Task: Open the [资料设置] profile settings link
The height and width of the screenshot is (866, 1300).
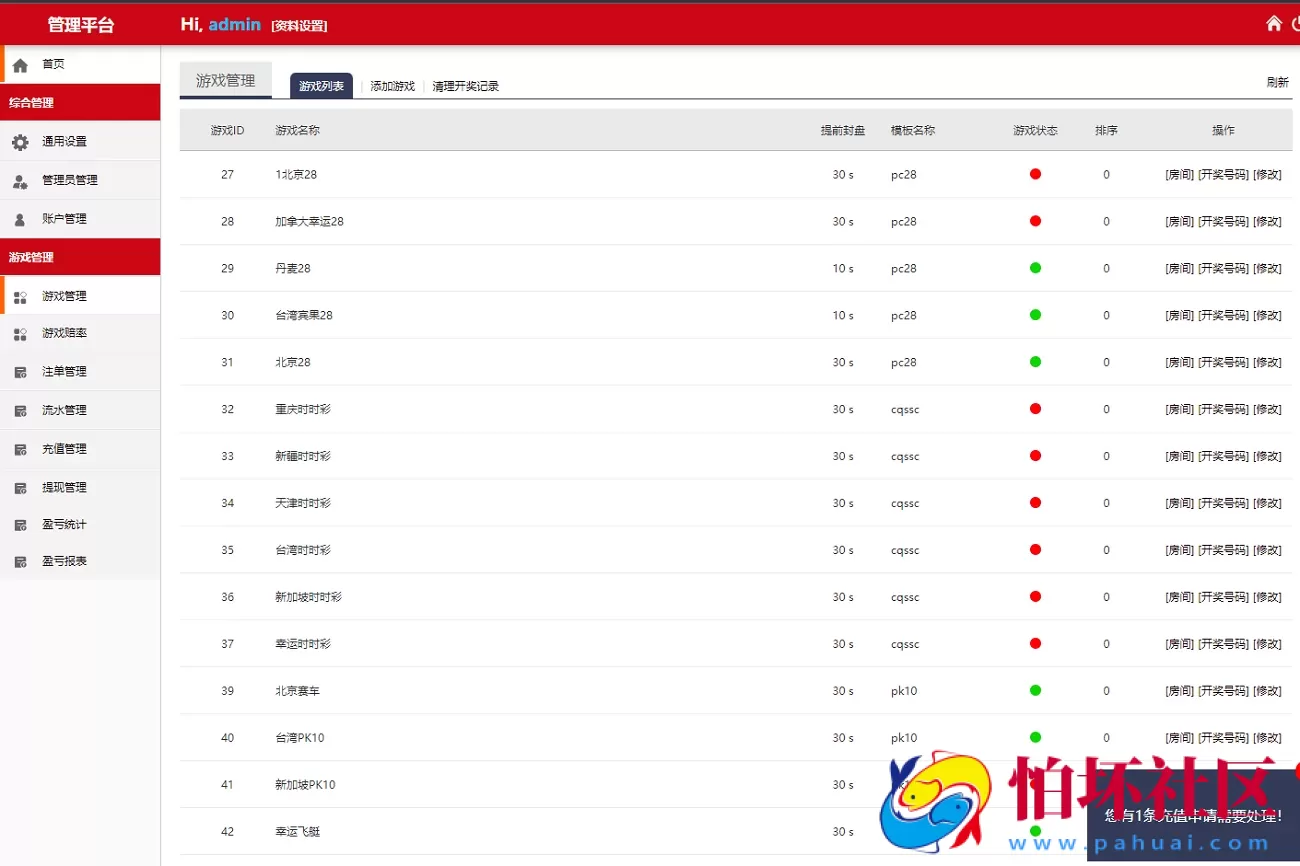Action: click(x=299, y=26)
